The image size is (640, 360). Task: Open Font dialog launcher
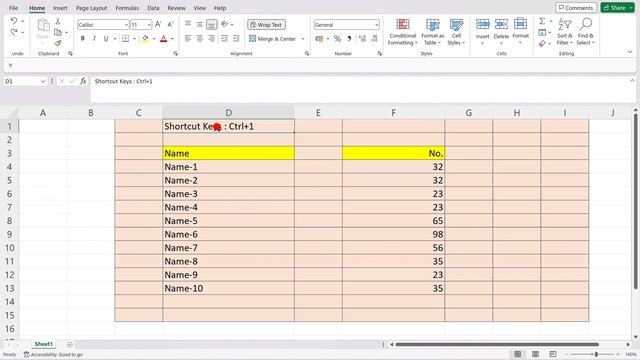pyautogui.click(x=176, y=53)
